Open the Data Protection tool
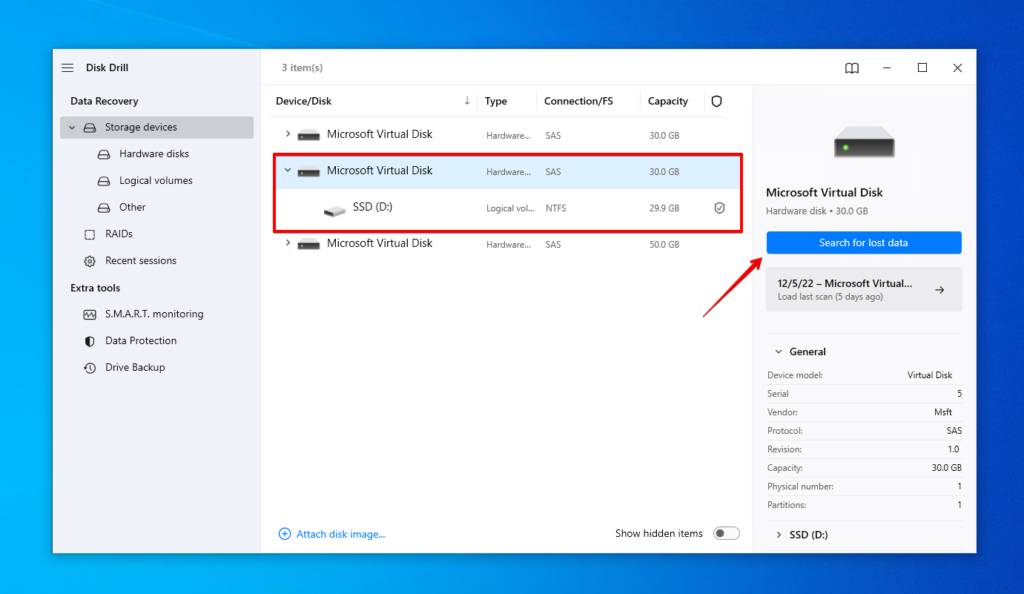This screenshot has width=1024, height=594. [141, 340]
